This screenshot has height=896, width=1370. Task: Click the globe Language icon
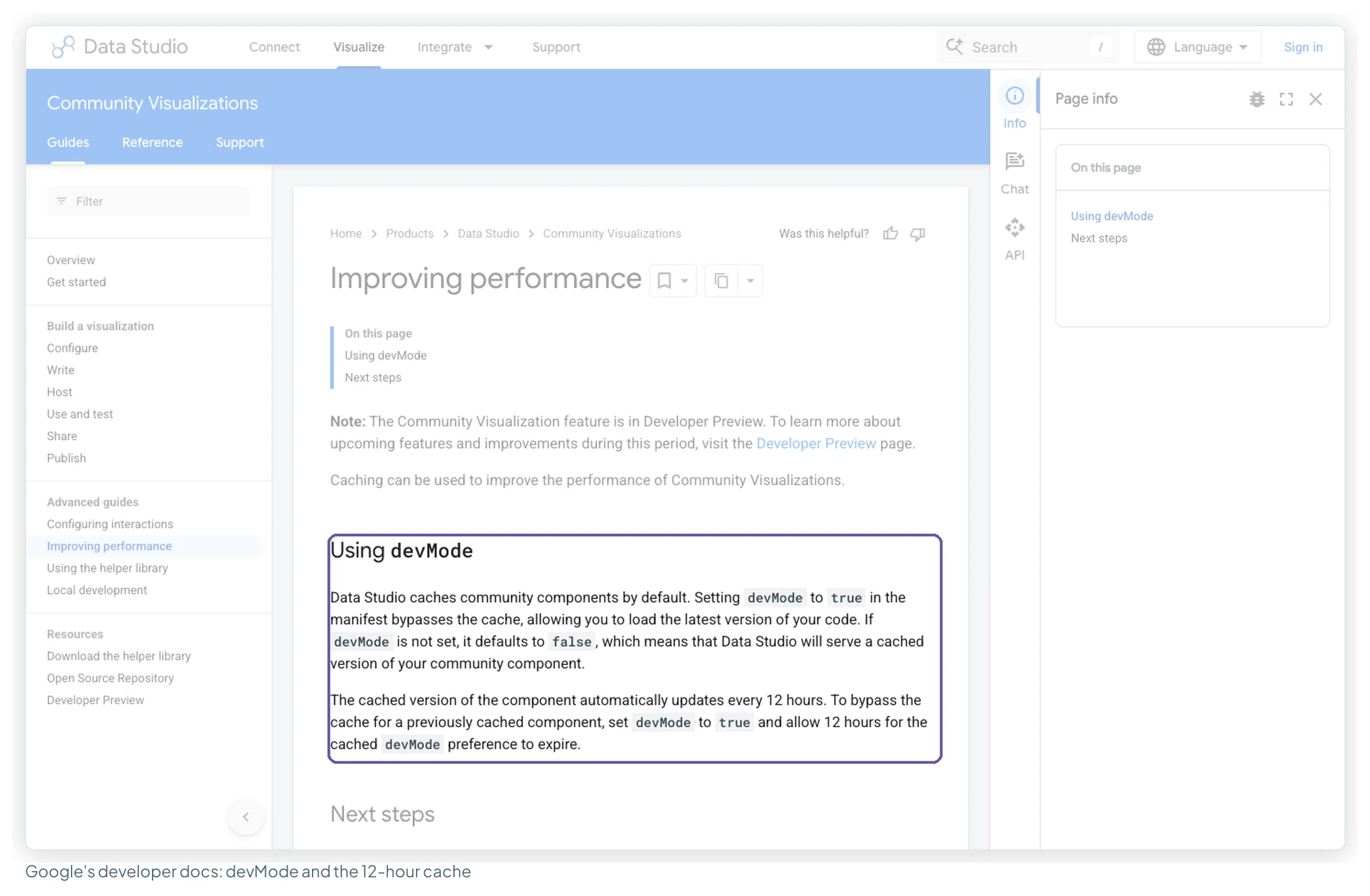[1156, 47]
